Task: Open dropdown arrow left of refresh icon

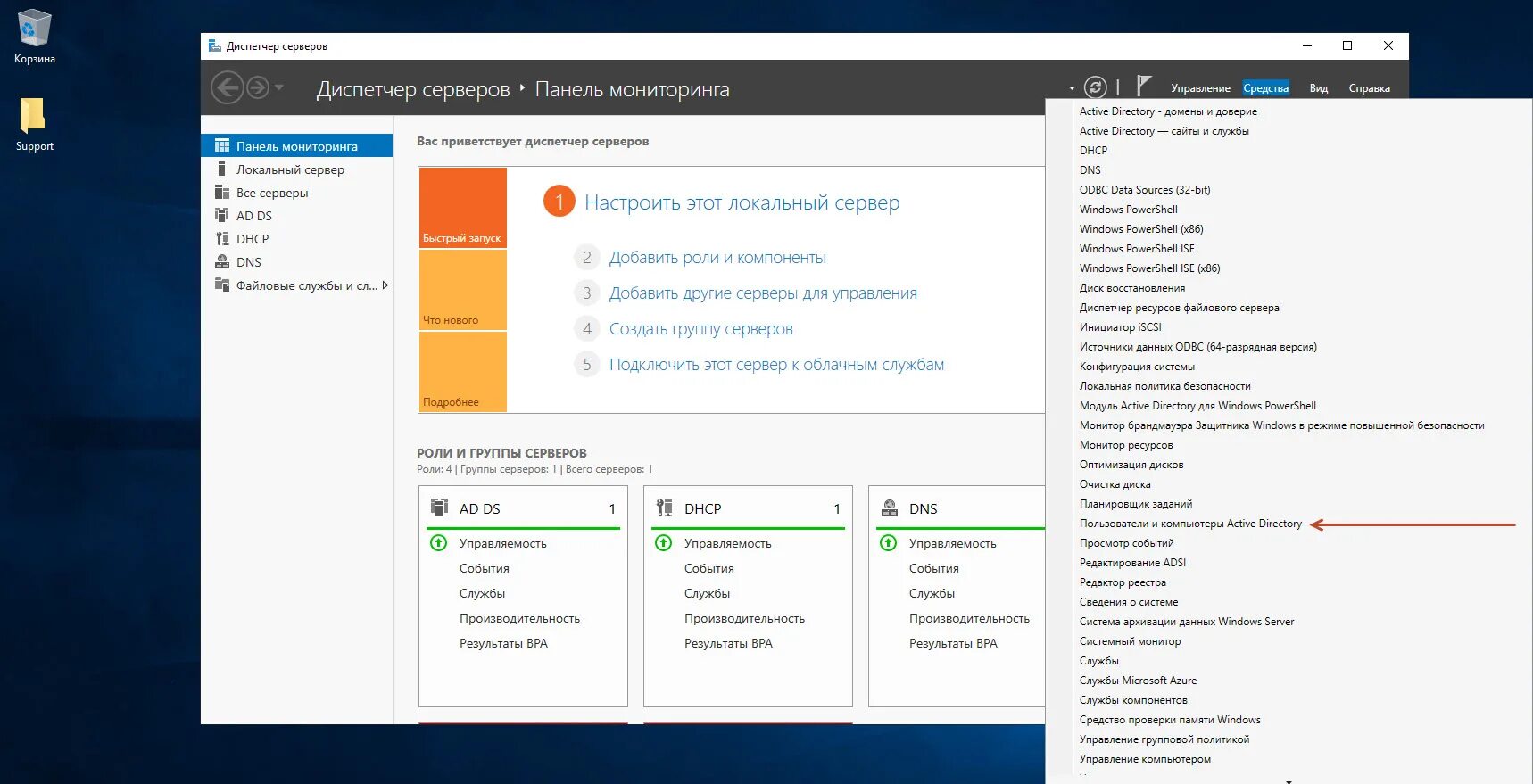Action: pos(1072,88)
